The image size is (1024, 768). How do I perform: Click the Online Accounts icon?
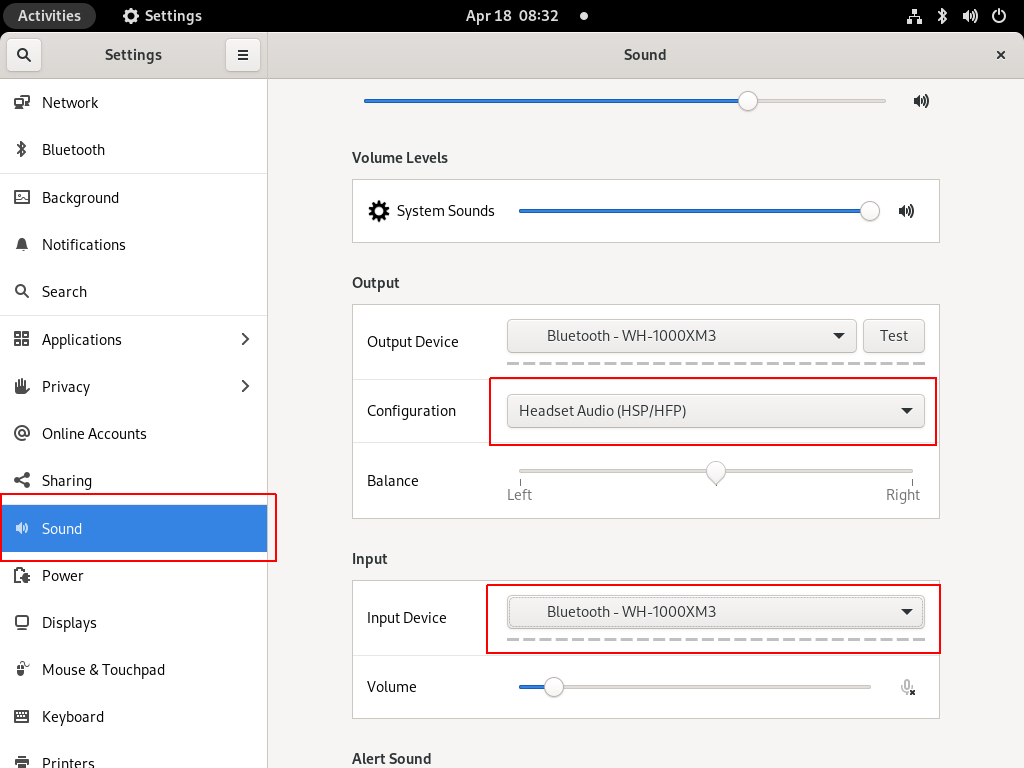tap(22, 434)
